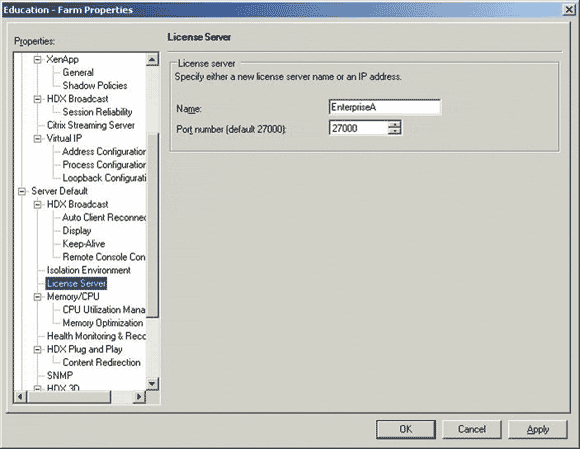Screen dimensions: 580x449
Task: Select Server Default tree label
Action: (x=59, y=191)
